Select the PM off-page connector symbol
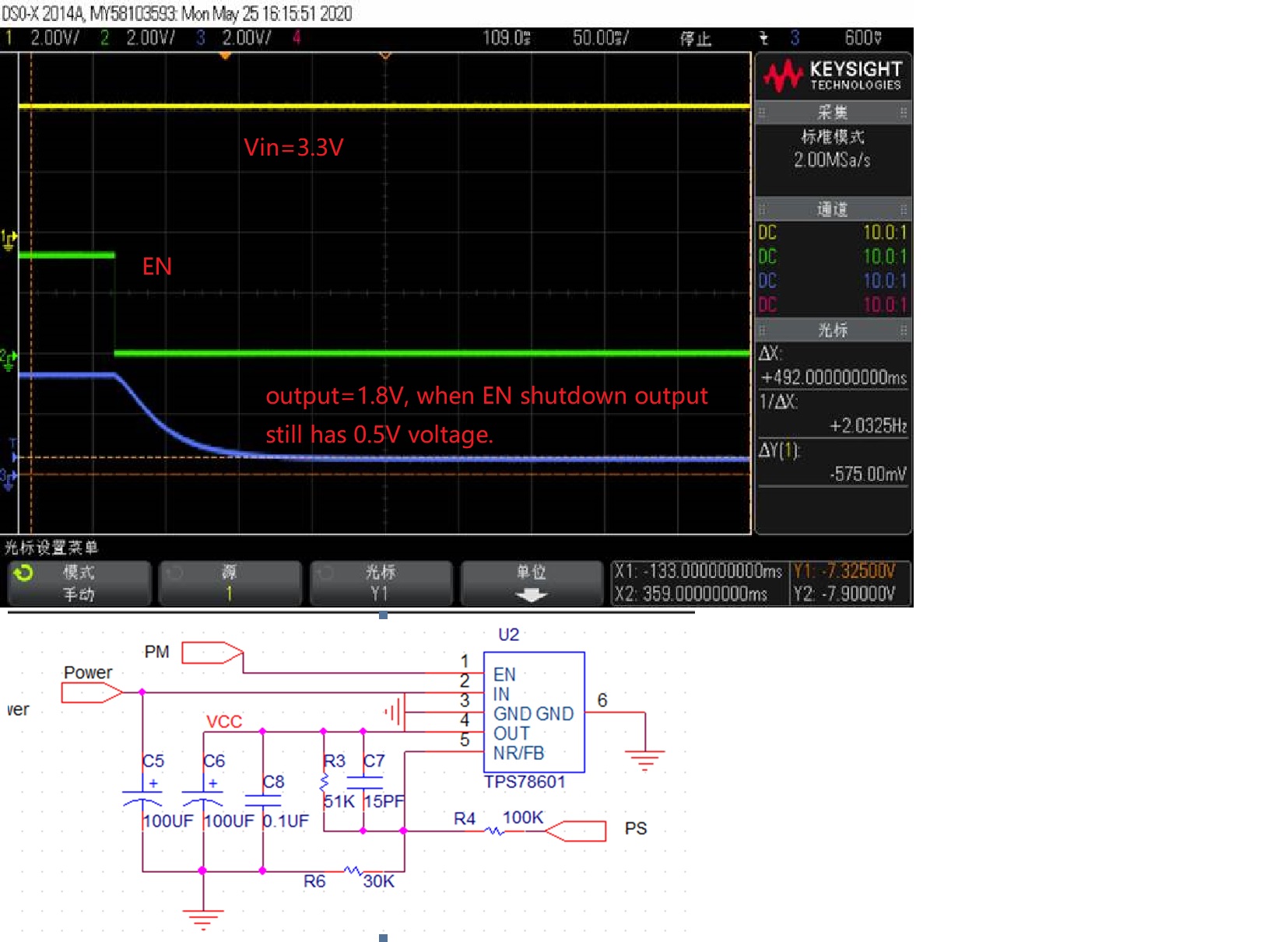 click(212, 653)
